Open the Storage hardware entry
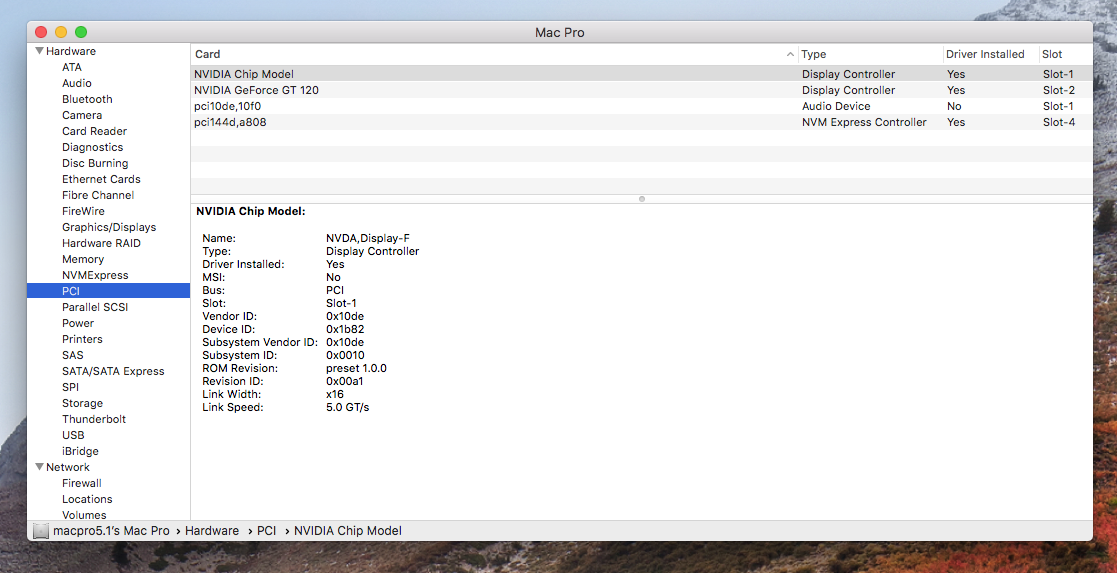1117x573 pixels. coord(82,403)
